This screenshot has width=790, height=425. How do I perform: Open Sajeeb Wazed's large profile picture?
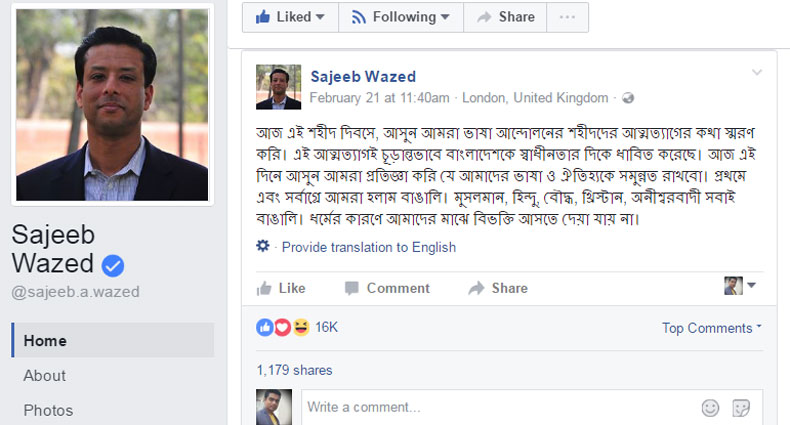click(x=112, y=104)
